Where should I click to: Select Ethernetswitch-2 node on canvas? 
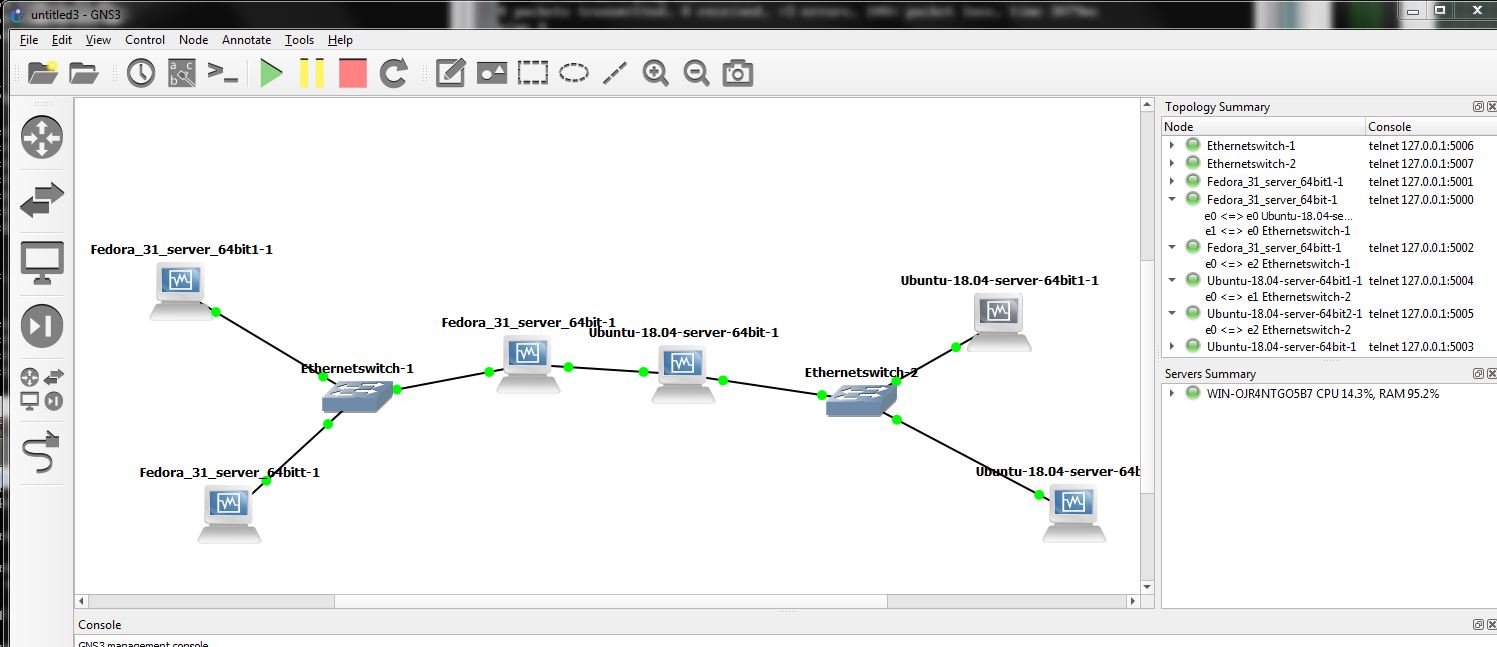point(862,401)
